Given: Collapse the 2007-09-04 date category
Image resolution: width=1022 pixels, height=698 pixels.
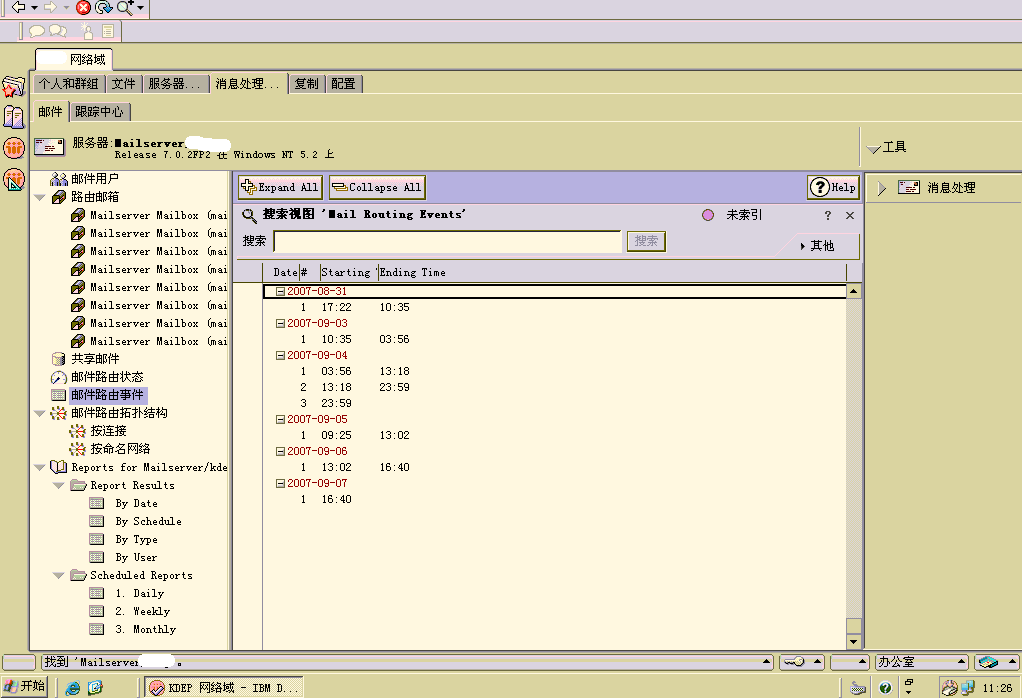Looking at the screenshot, I should tap(281, 355).
